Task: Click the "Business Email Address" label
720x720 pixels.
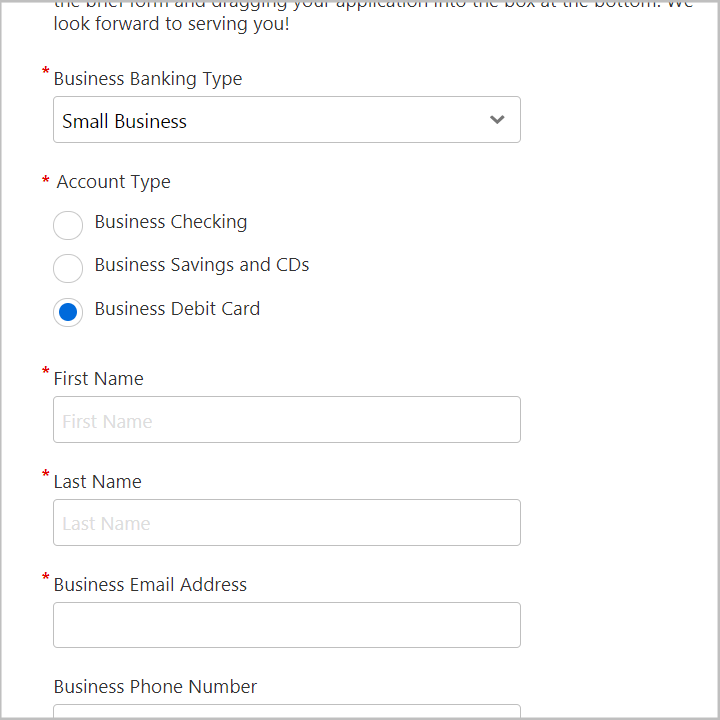Action: tap(150, 585)
